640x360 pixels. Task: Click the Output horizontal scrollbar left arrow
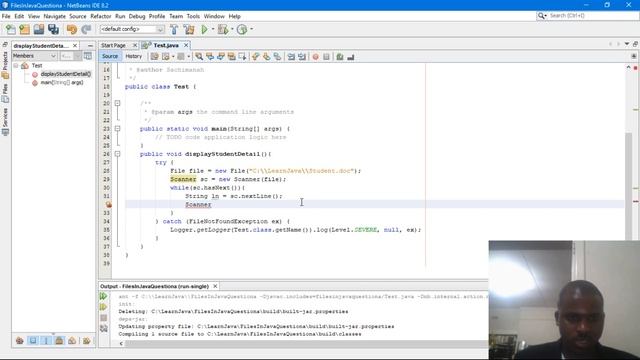(x=121, y=344)
